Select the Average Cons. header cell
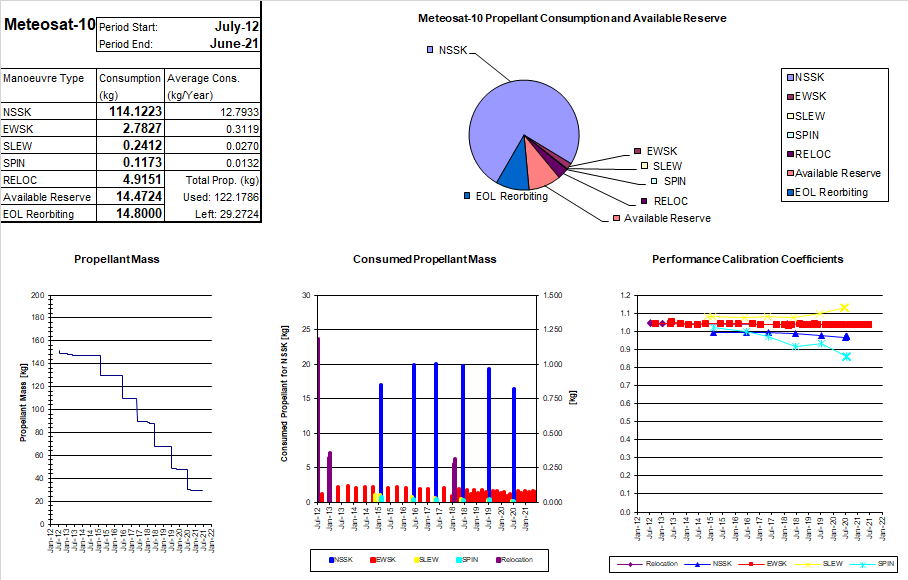The image size is (908, 580). click(x=213, y=86)
